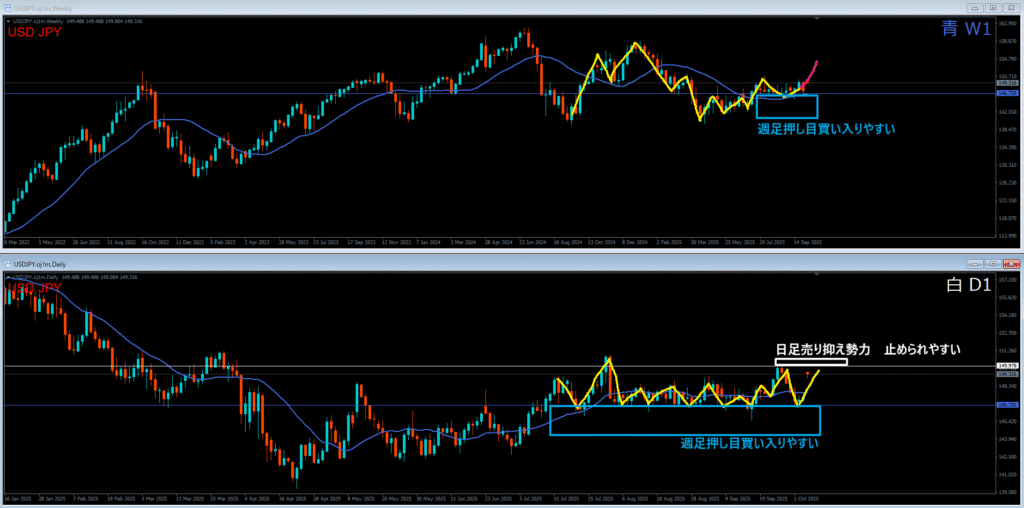
Task: Select the '白 D1' label in Daily chart
Action: pyautogui.click(x=970, y=285)
